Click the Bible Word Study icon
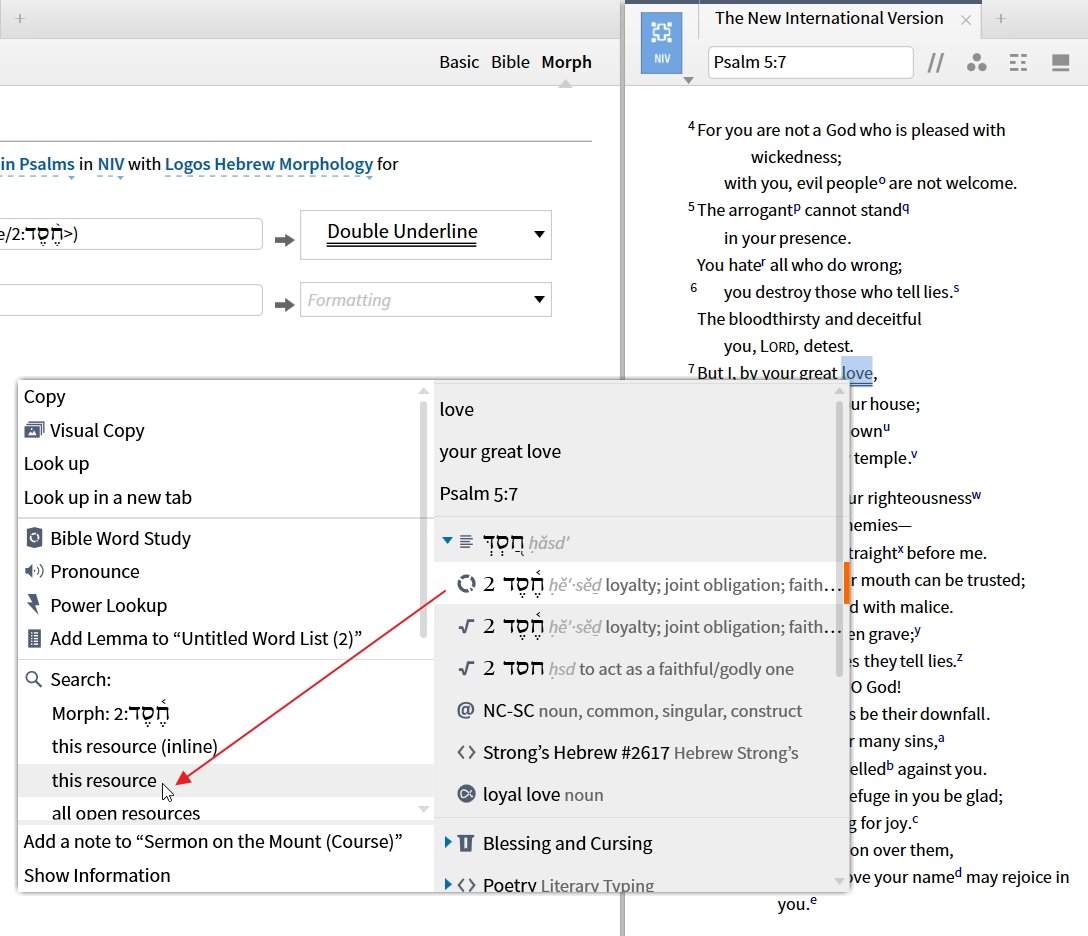Viewport: 1088px width, 936px height. pyautogui.click(x=34, y=538)
